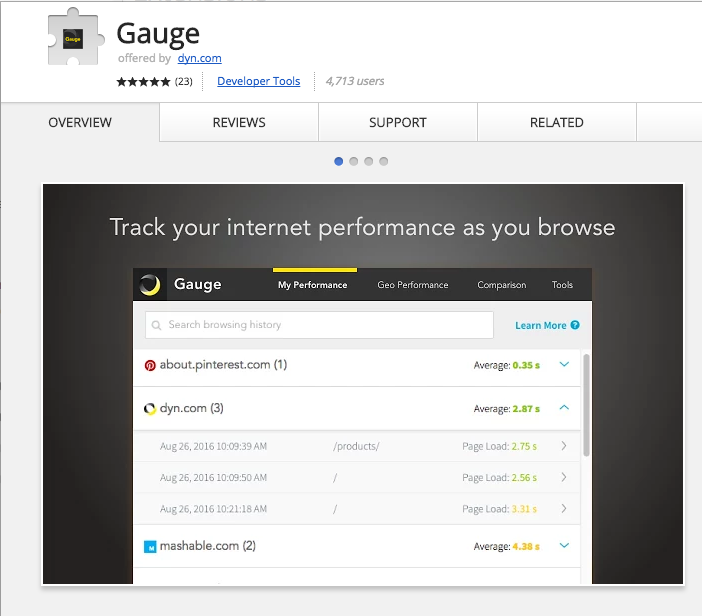Click 'about.pinterest.com (1)' row text
The width and height of the screenshot is (702, 616).
pyautogui.click(x=223, y=364)
